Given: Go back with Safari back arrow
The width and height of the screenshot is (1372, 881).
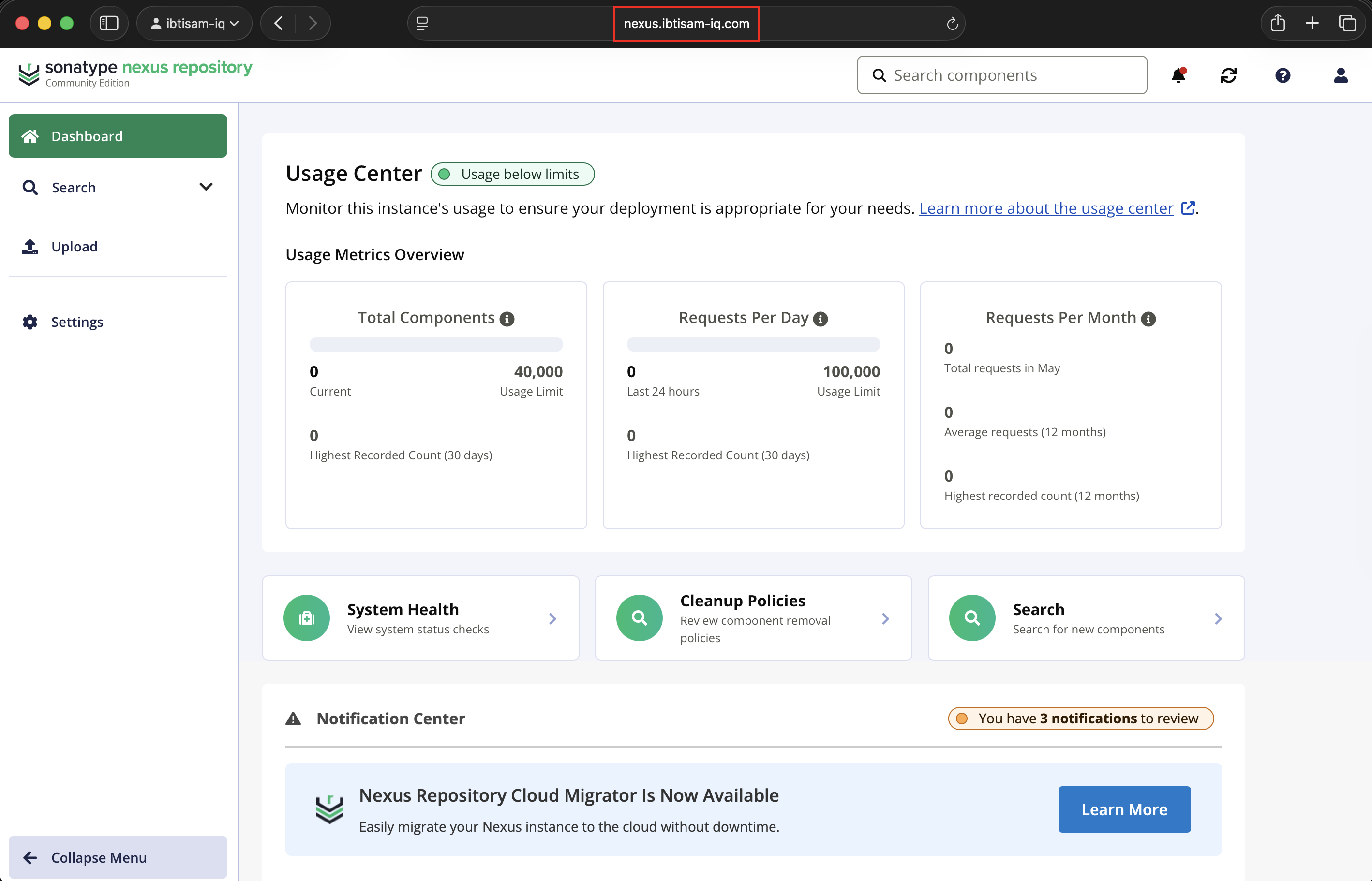Looking at the screenshot, I should tap(279, 24).
